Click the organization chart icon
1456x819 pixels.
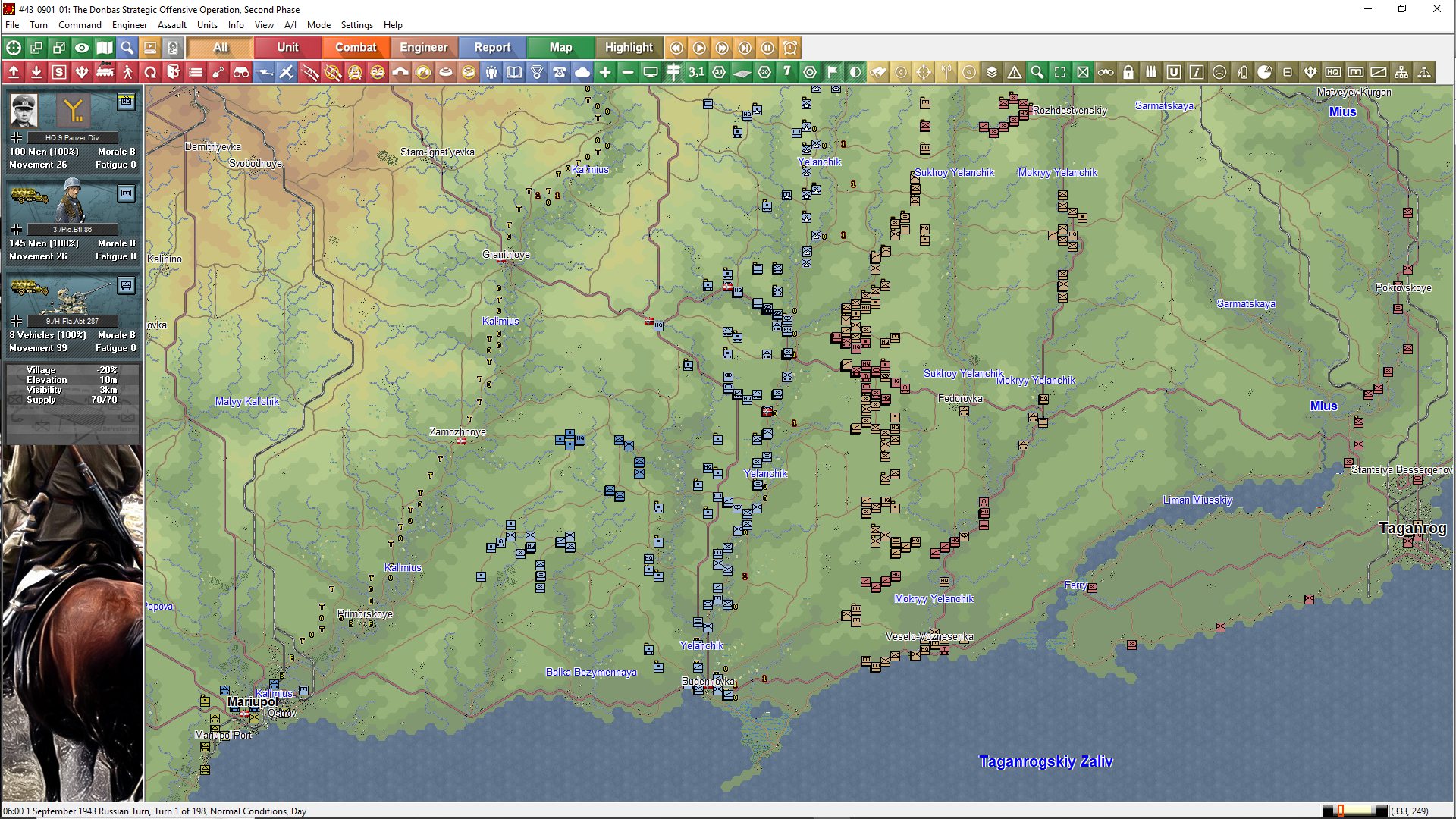1401,72
